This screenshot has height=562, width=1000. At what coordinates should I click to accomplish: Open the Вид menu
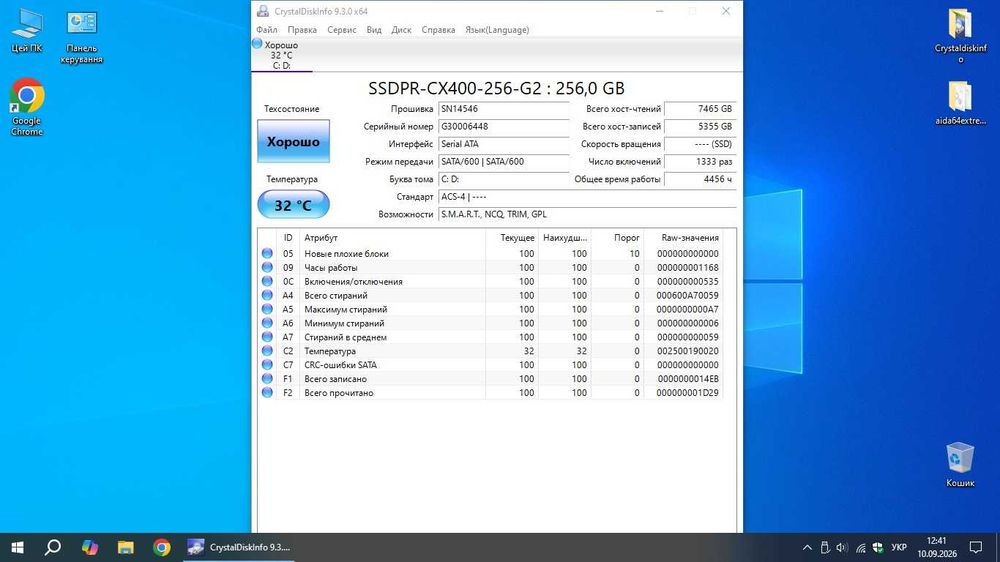click(x=374, y=29)
